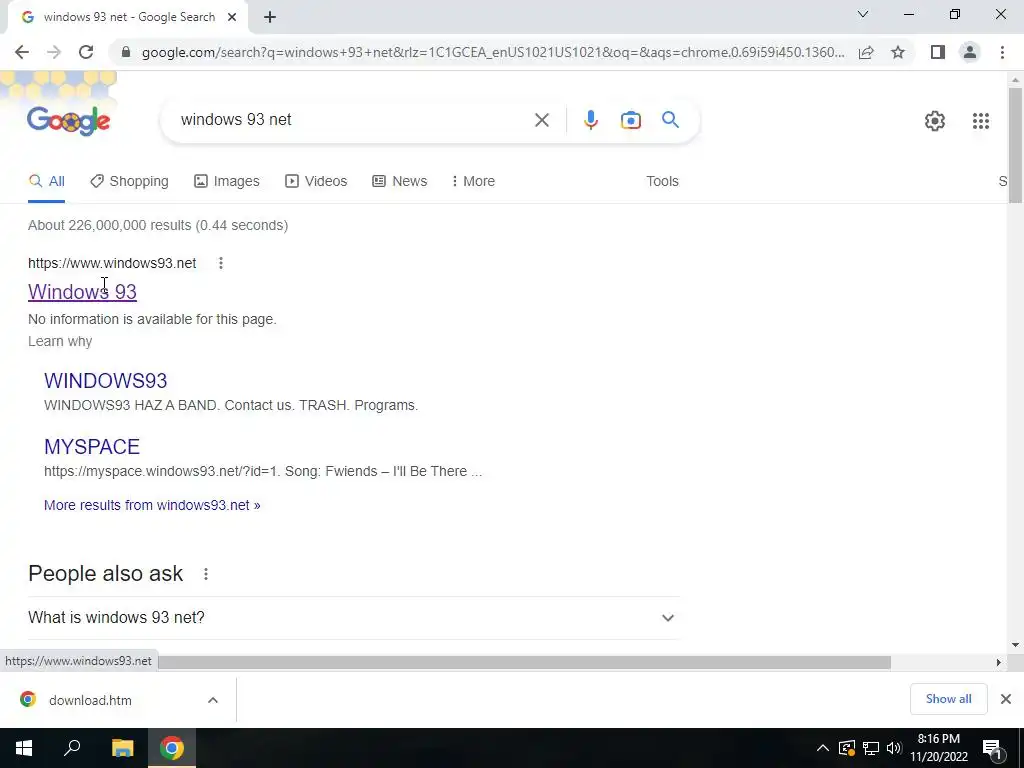This screenshot has height=768, width=1024.
Task: Open the clock showing 8:16 PM
Action: 939,748
